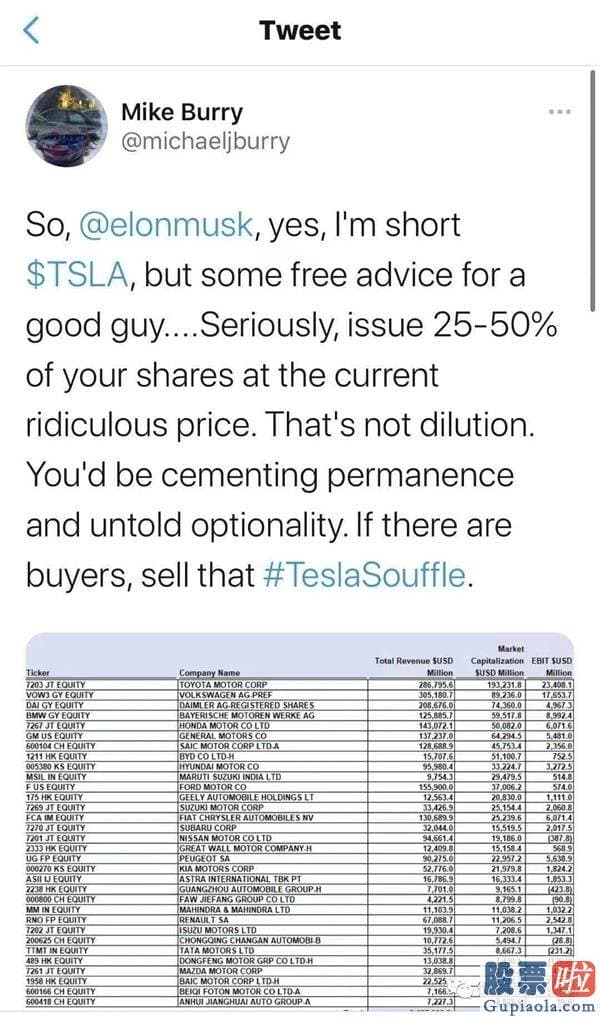The image size is (600, 1017).
Task: Tap the Market Capitalization column header
Action: click(498, 660)
